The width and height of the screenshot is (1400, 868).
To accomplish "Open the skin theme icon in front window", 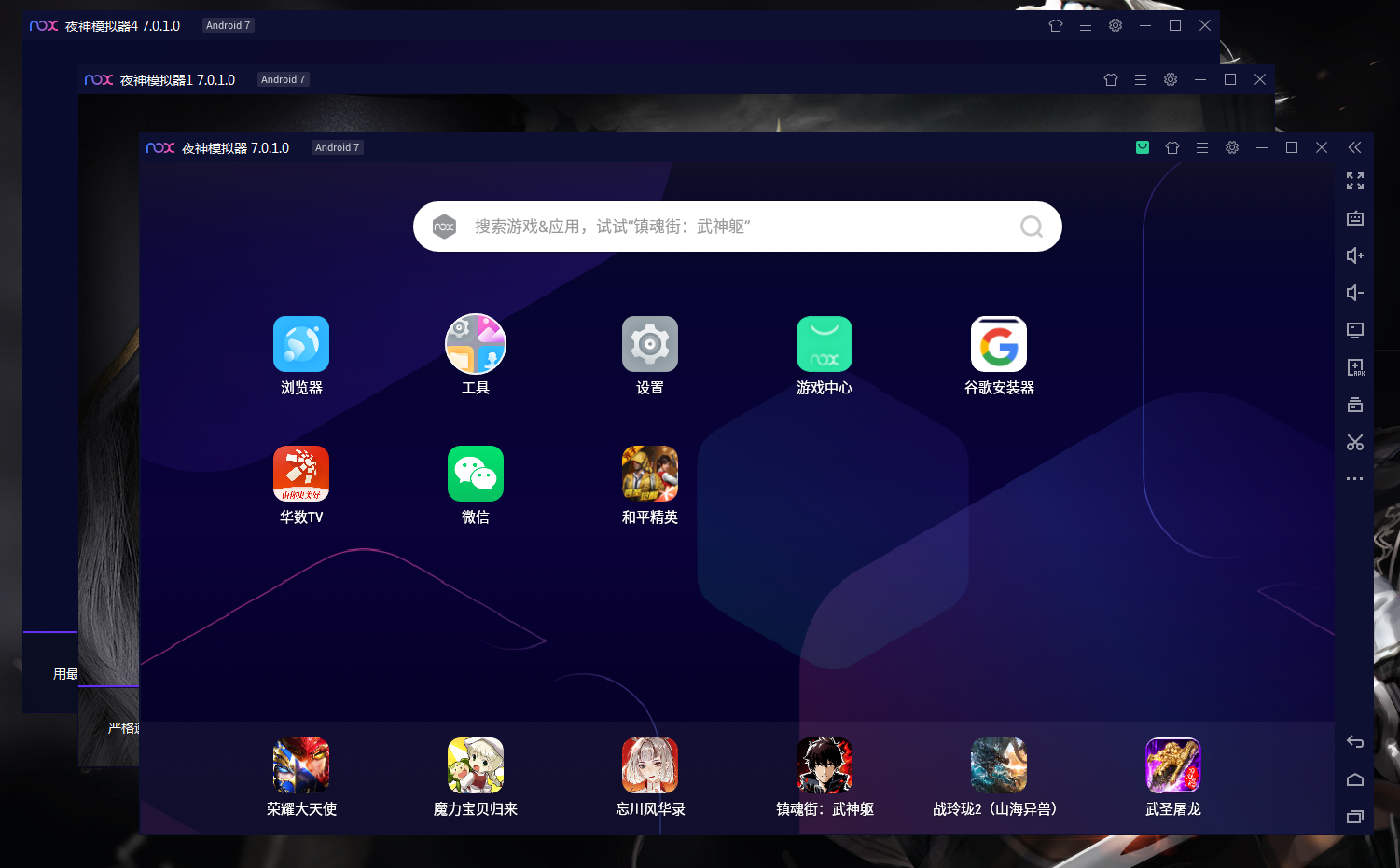I will (x=1172, y=147).
